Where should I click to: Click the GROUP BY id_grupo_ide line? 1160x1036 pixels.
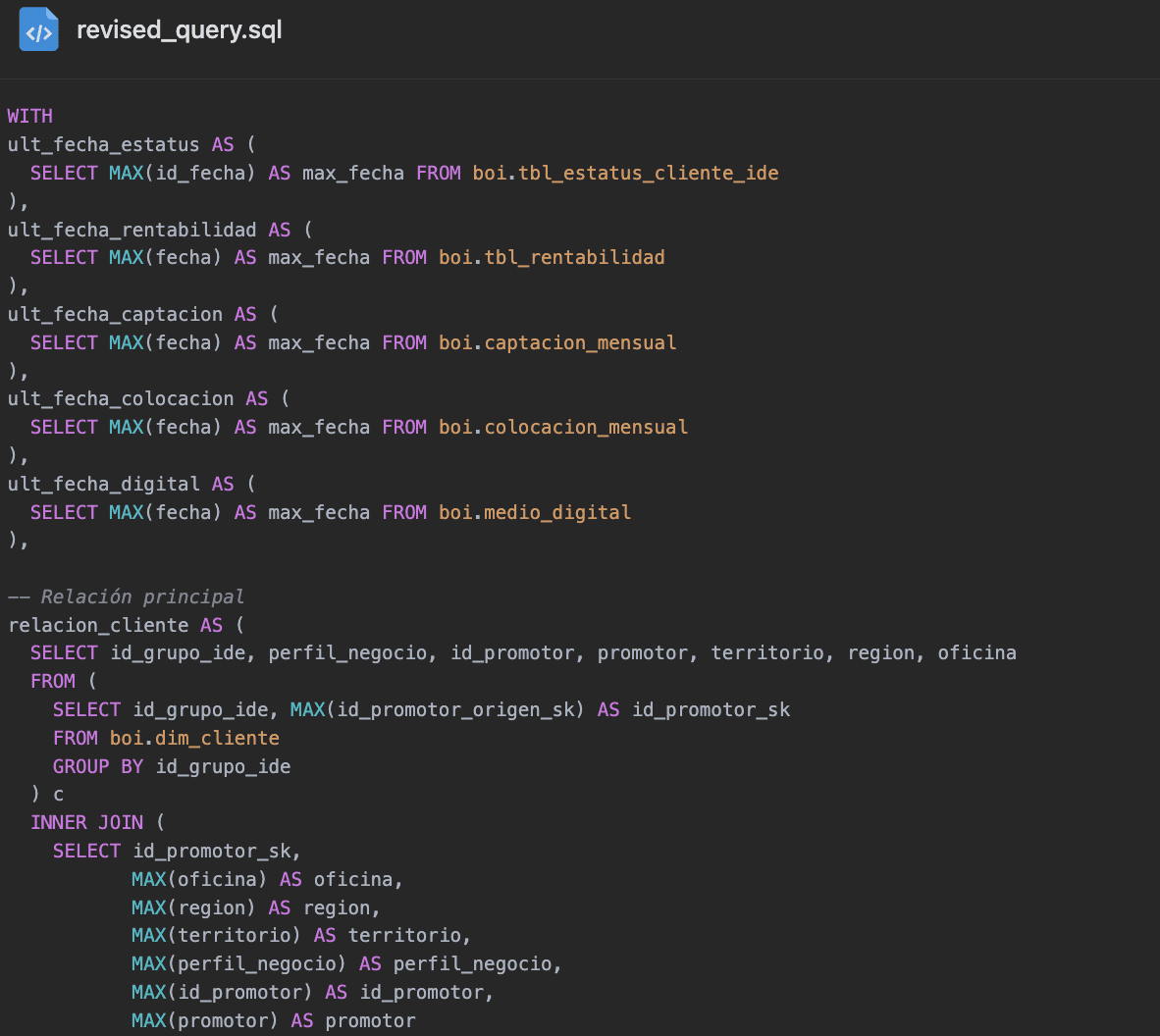click(x=172, y=766)
